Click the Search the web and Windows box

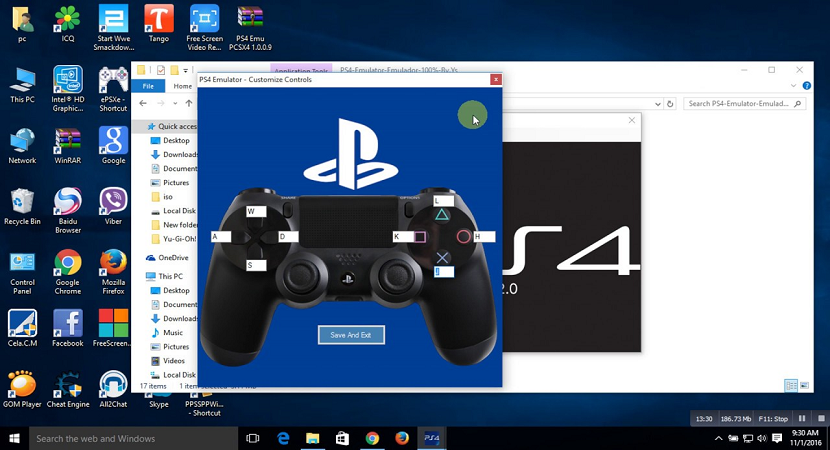coord(133,438)
